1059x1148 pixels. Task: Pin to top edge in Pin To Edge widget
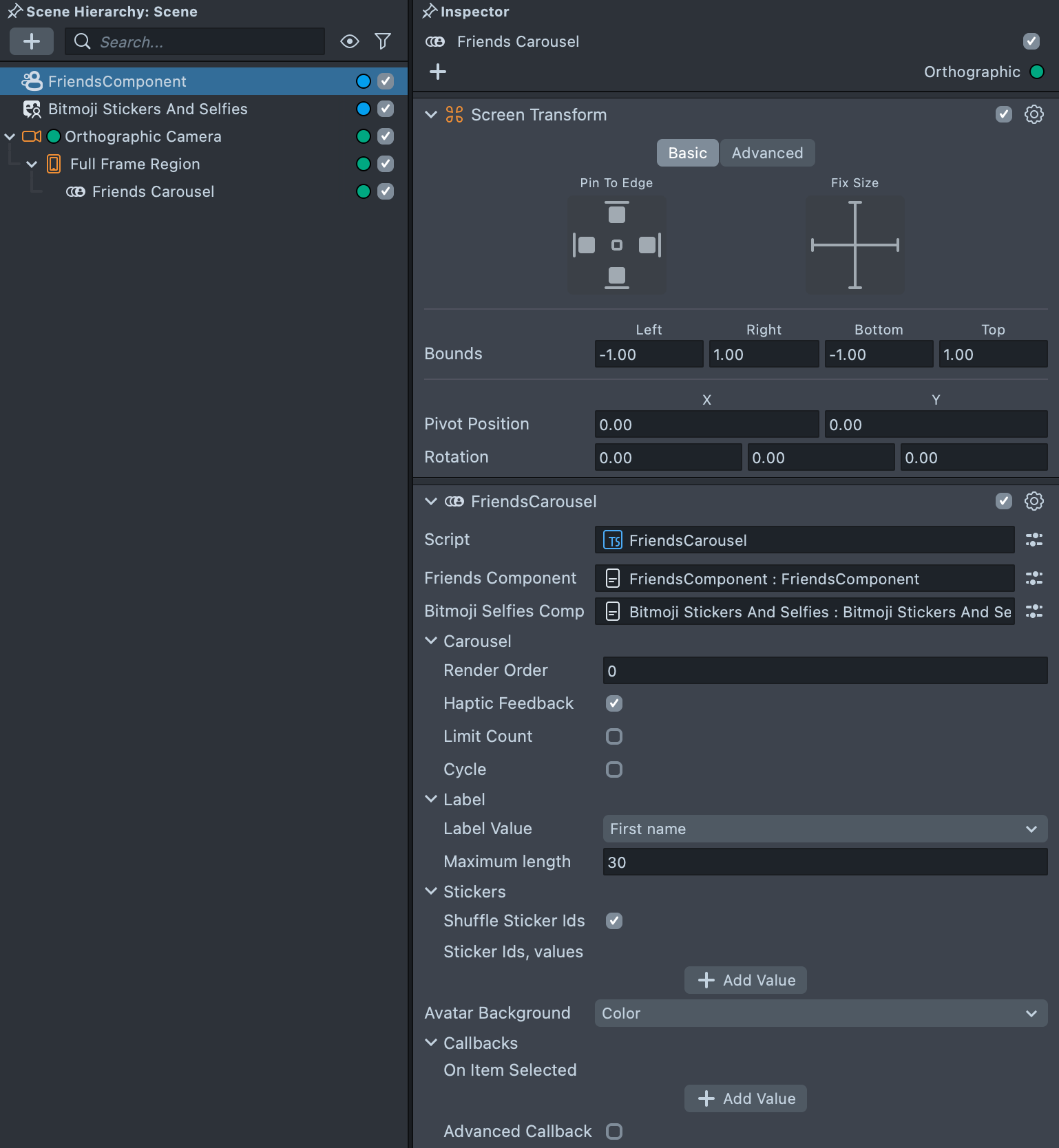tap(617, 213)
